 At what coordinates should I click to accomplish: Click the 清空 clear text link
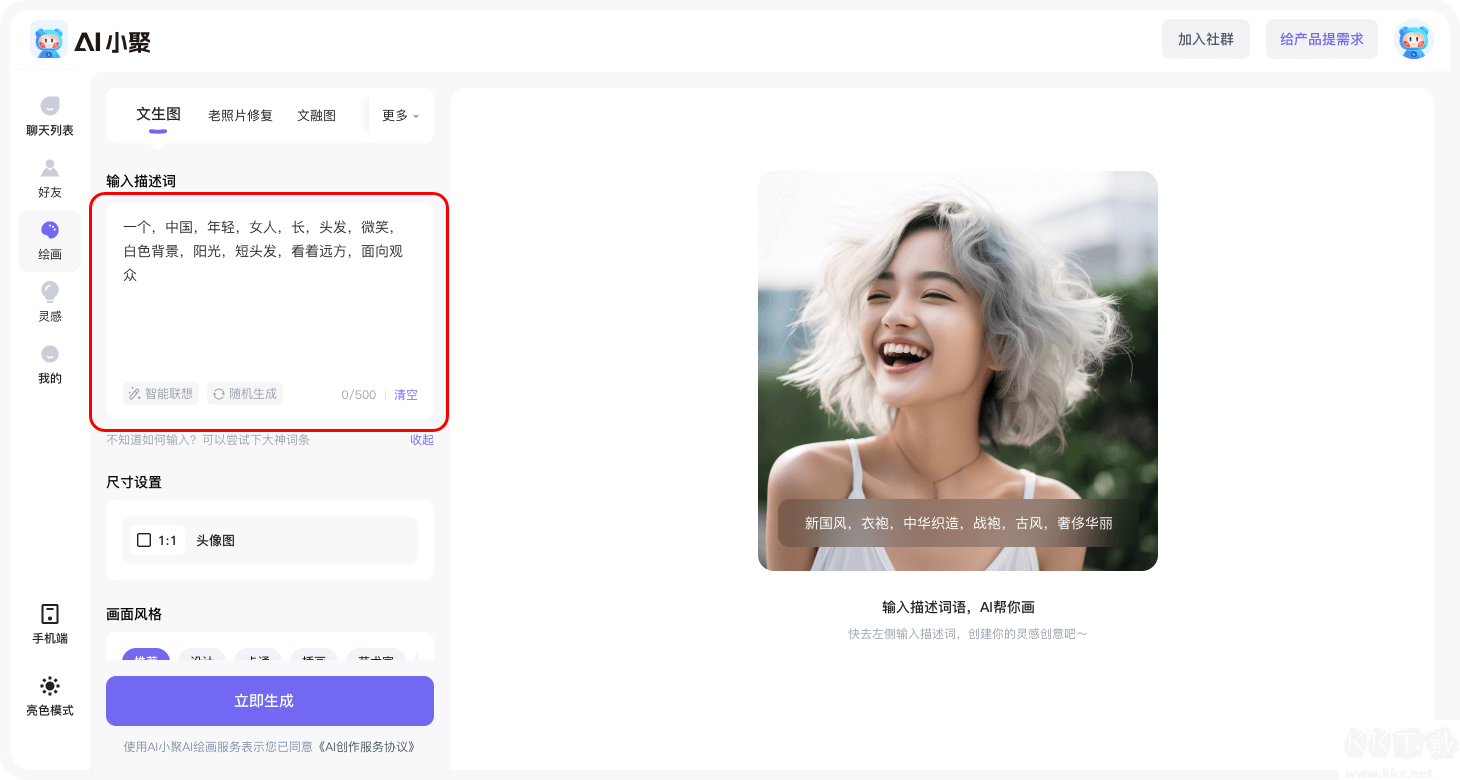click(406, 394)
